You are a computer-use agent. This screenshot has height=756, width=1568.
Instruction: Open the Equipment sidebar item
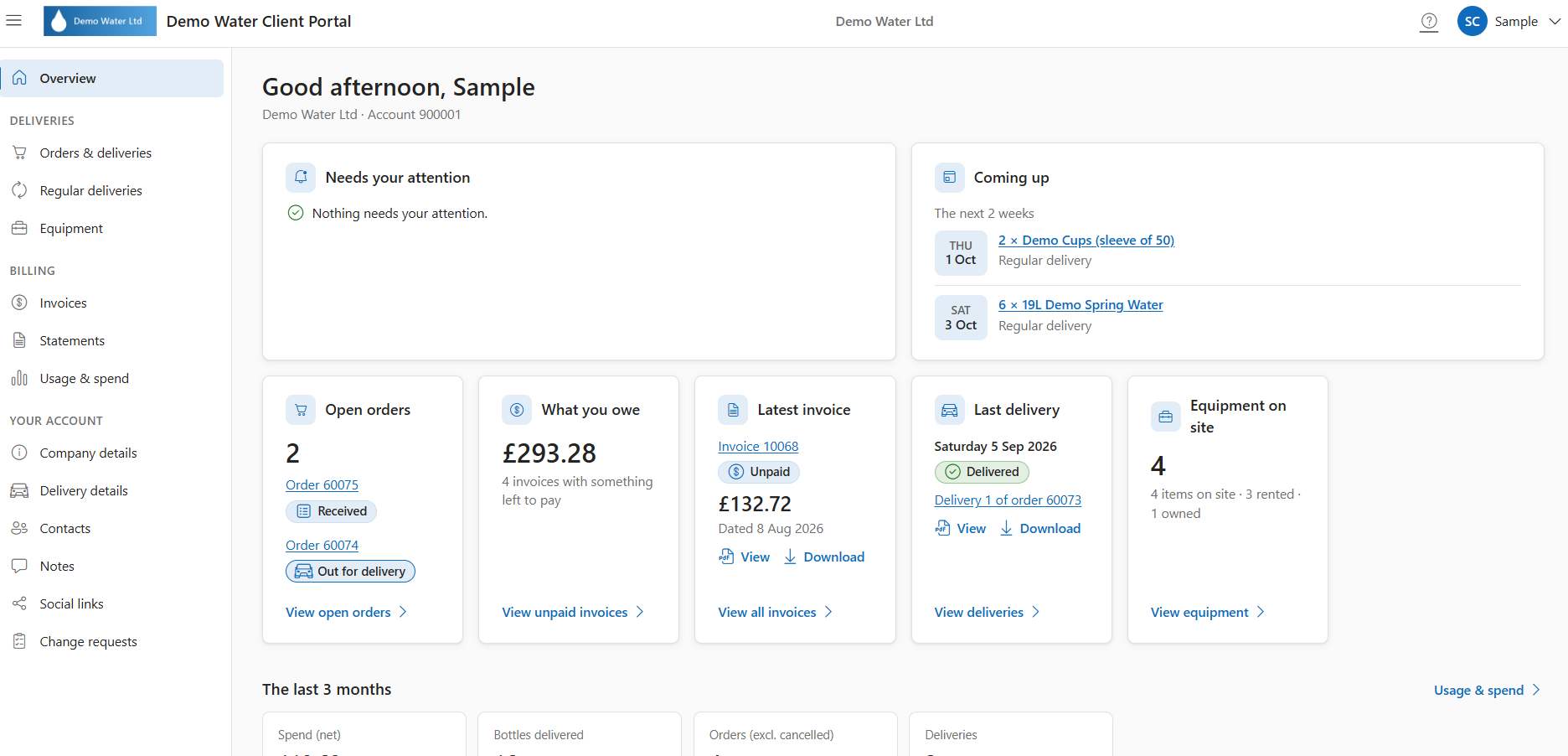[x=112, y=228]
